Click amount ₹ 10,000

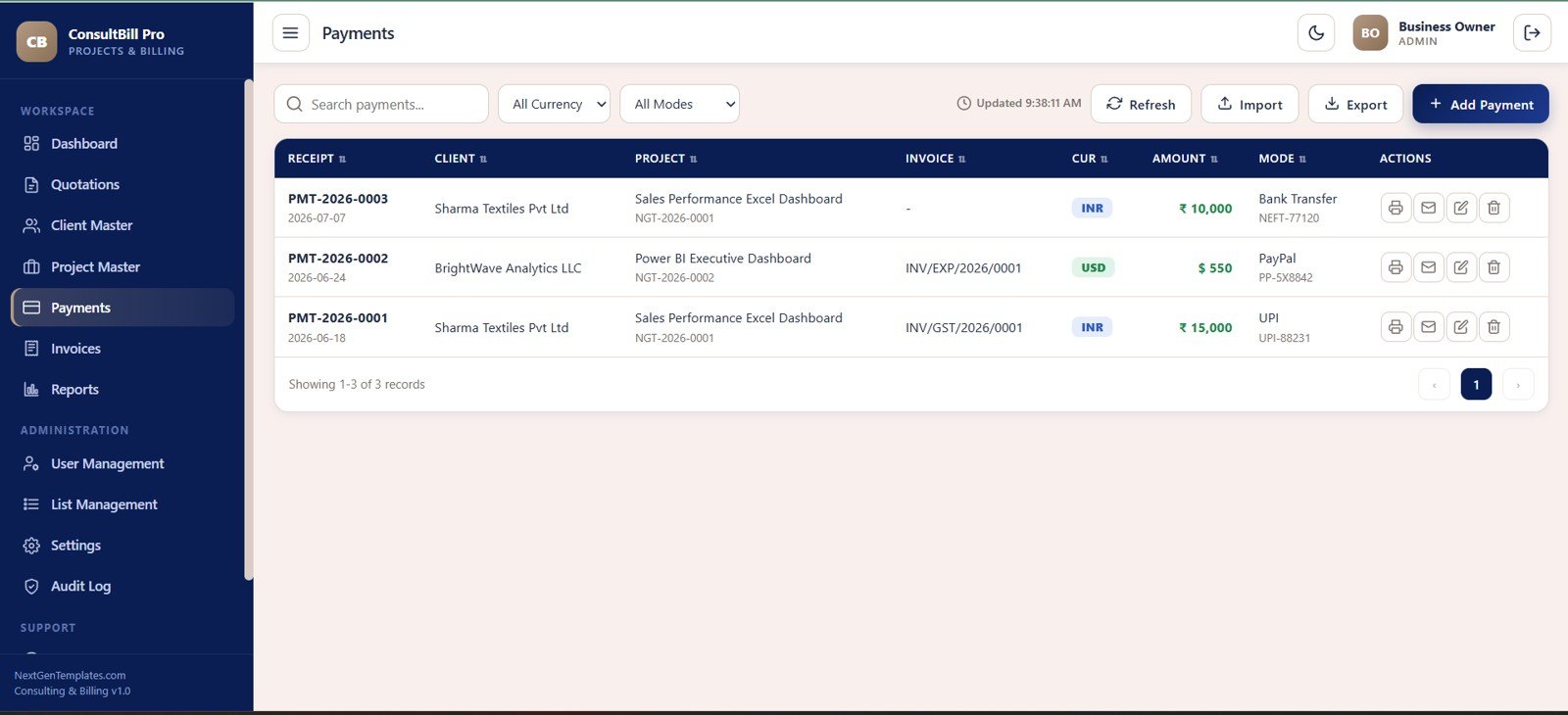pyautogui.click(x=1205, y=209)
